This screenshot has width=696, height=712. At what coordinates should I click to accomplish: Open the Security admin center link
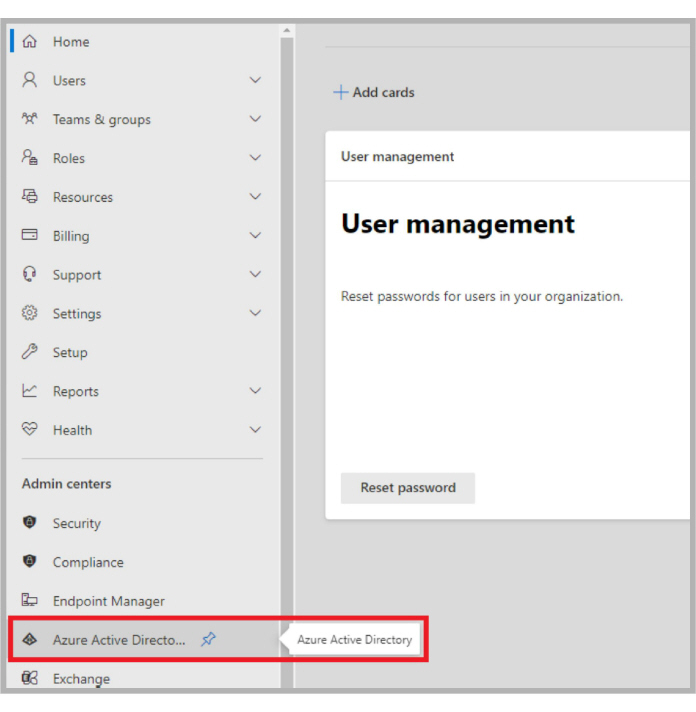click(143, 523)
